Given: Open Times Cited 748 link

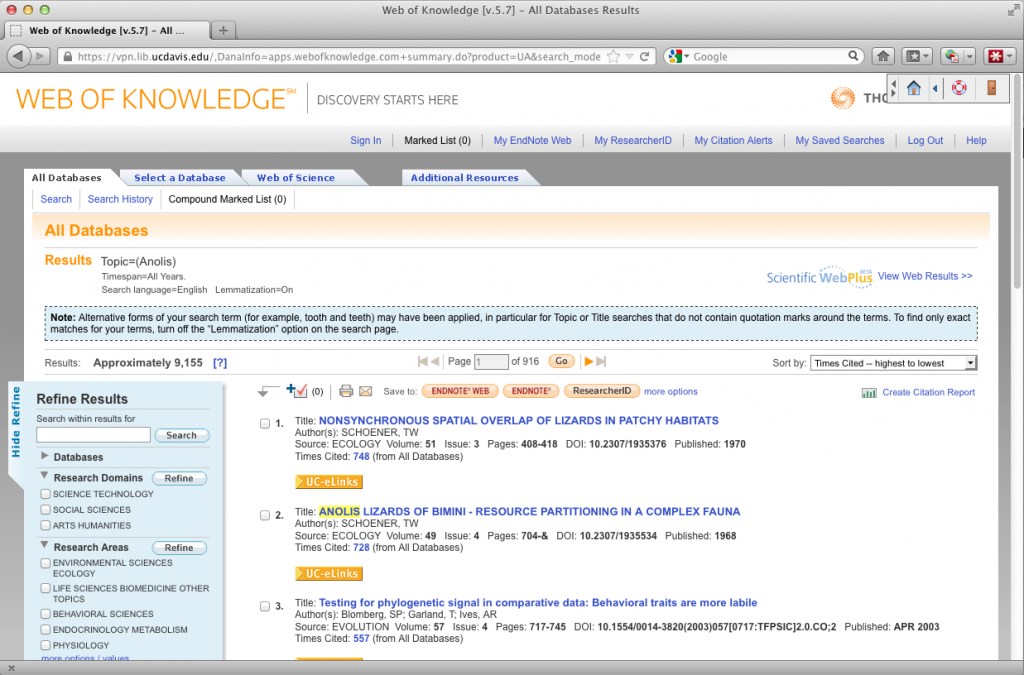Looking at the screenshot, I should pyautogui.click(x=361, y=456).
